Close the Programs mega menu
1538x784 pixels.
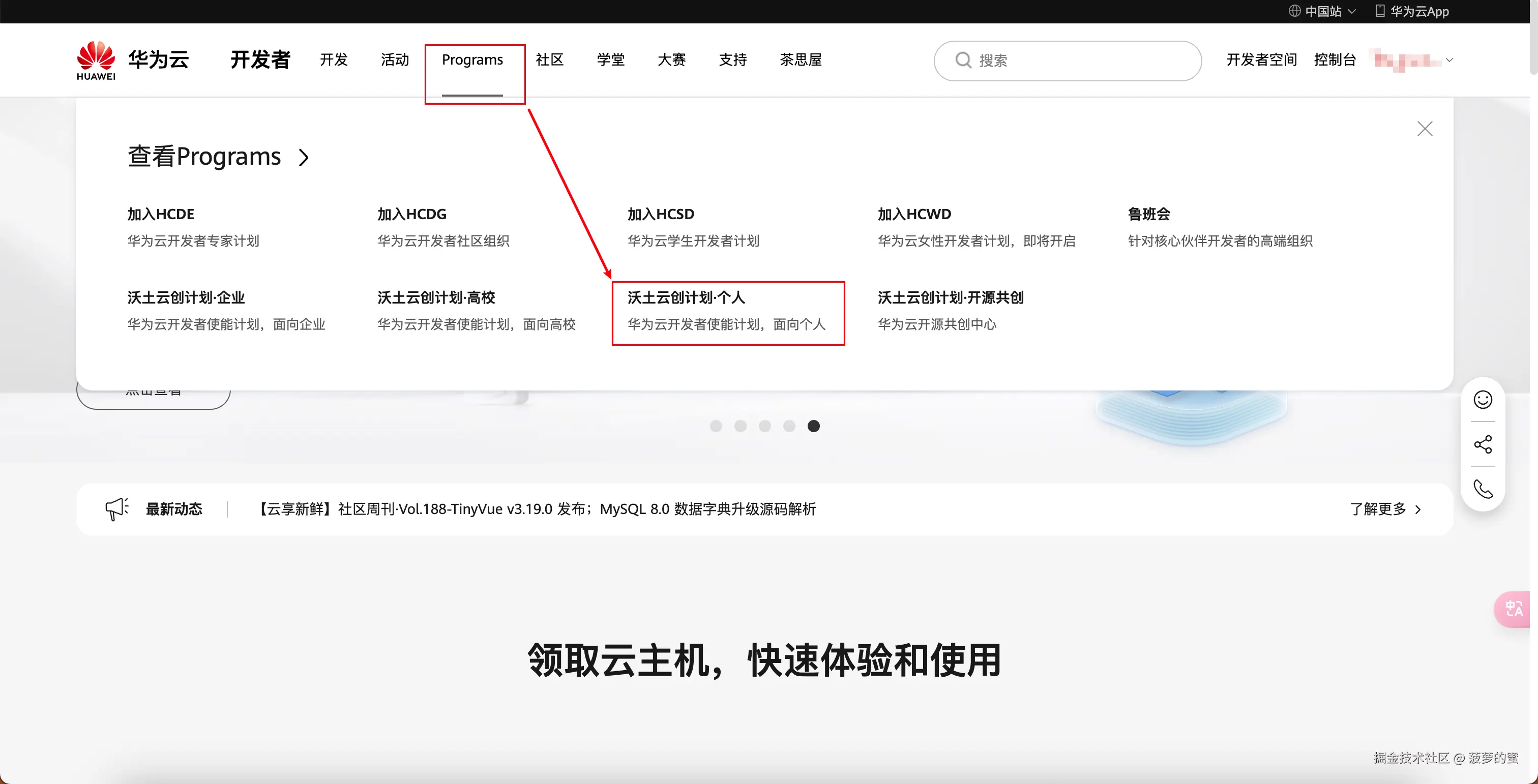[1425, 128]
